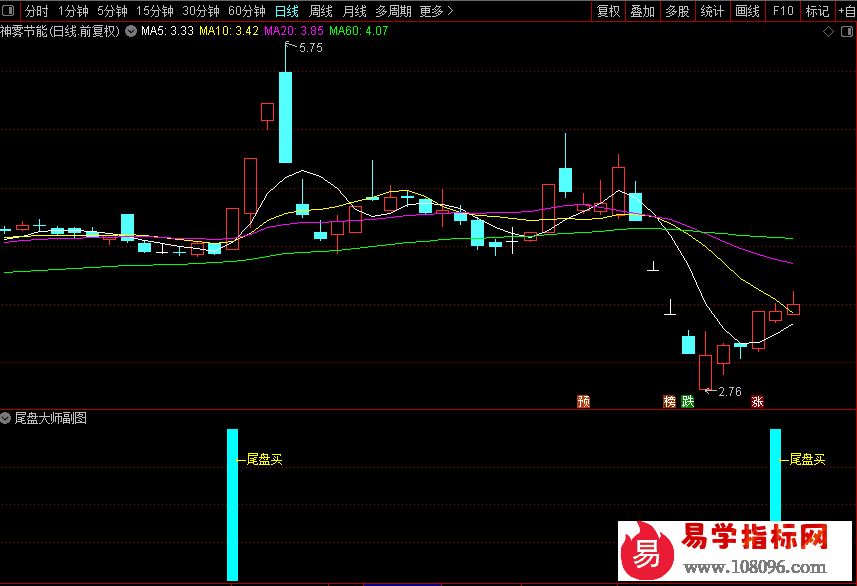Expand the 尾盘大师副图 indicator menu
The image size is (857, 586).
point(5,418)
